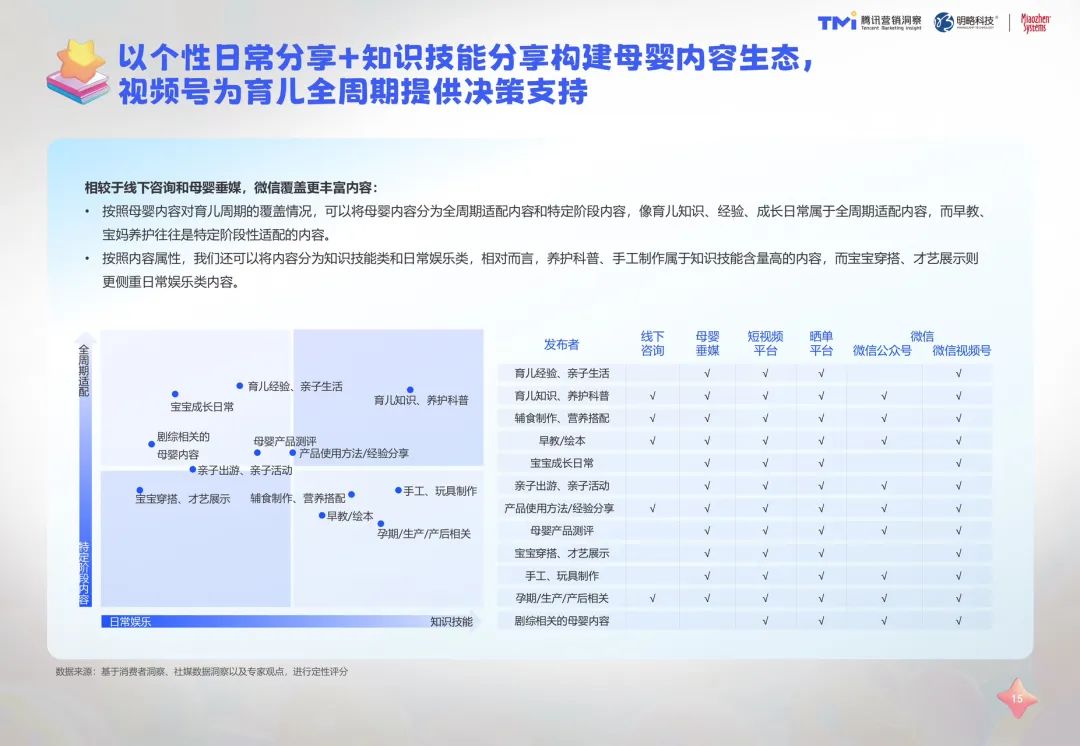Click scatter chart label 剧综相关的母婴内容
The height and width of the screenshot is (746, 1080).
(x=183, y=446)
